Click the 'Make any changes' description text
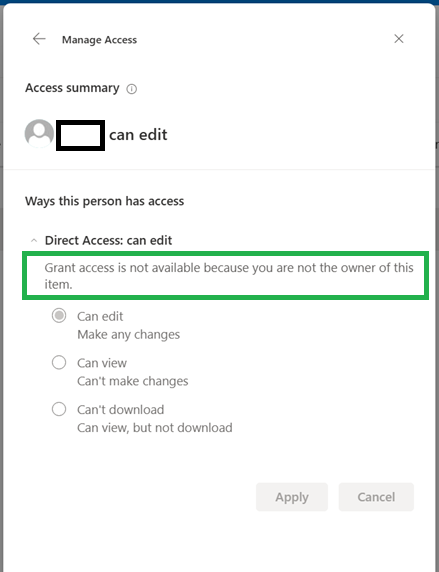This screenshot has width=439, height=572. 128,335
